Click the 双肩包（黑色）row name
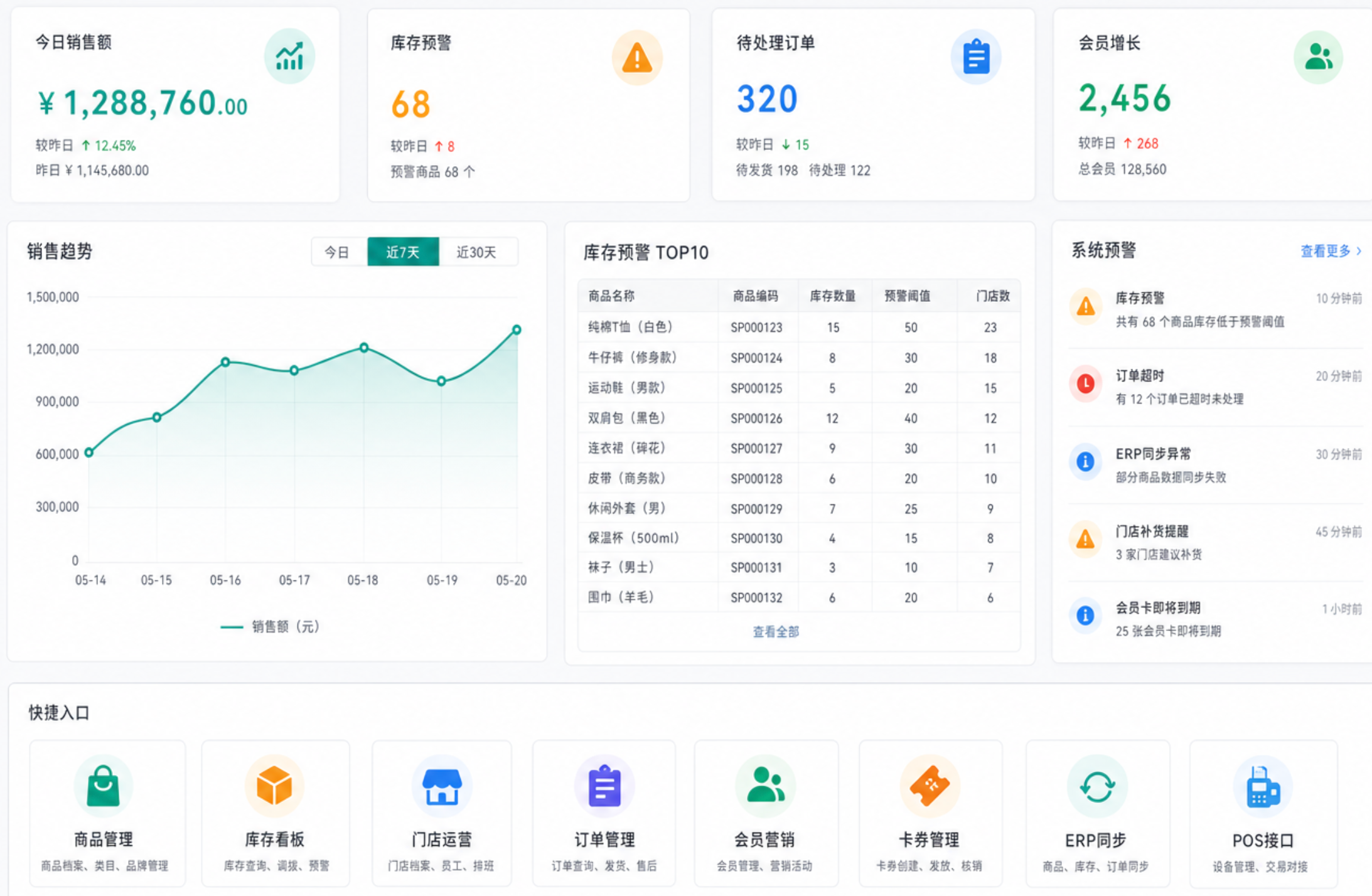Image resolution: width=1372 pixels, height=896 pixels. click(627, 418)
